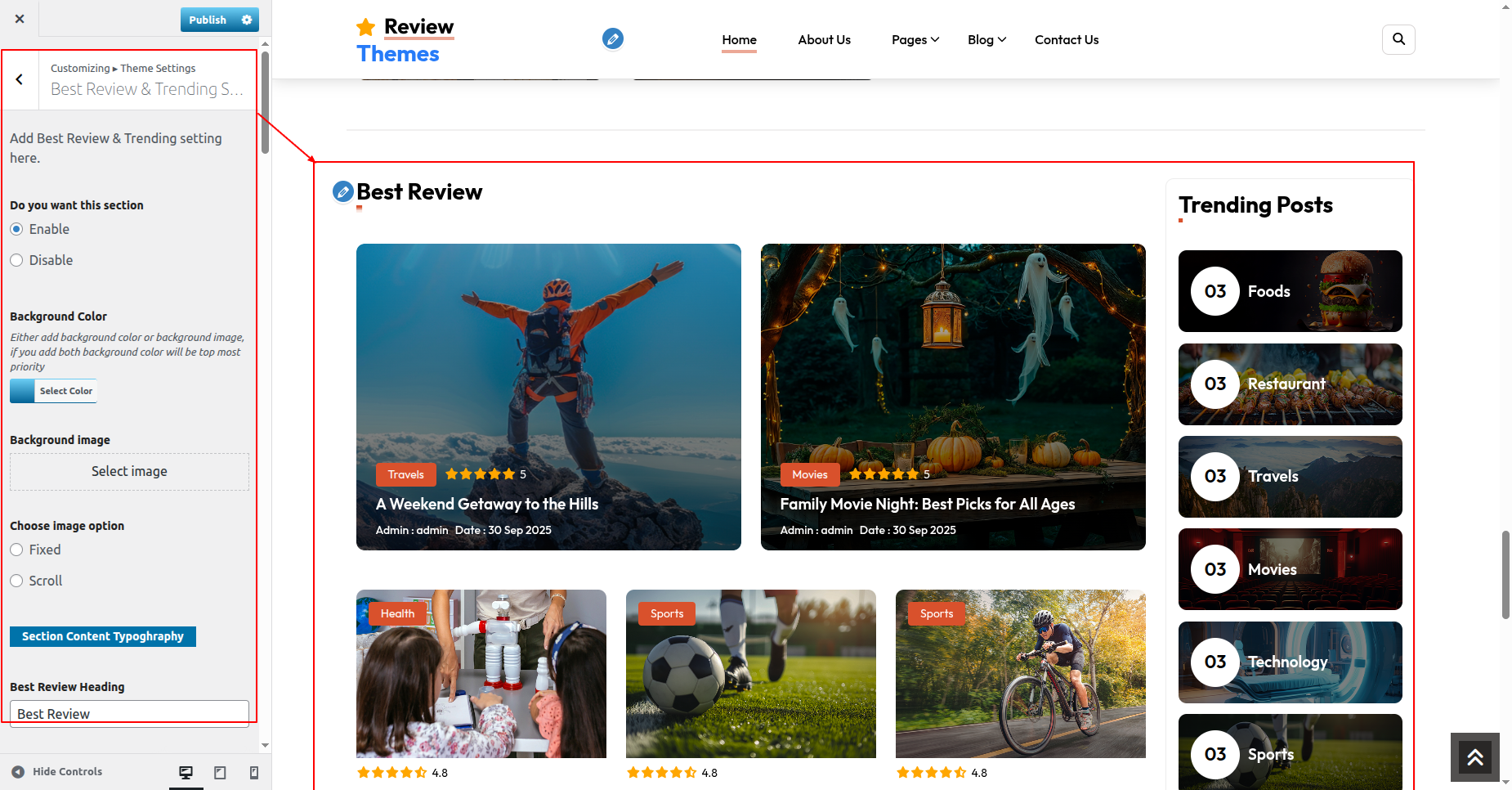The width and height of the screenshot is (1512, 790).
Task: Click the edit pencil next to Best Review heading
Action: 343,192
